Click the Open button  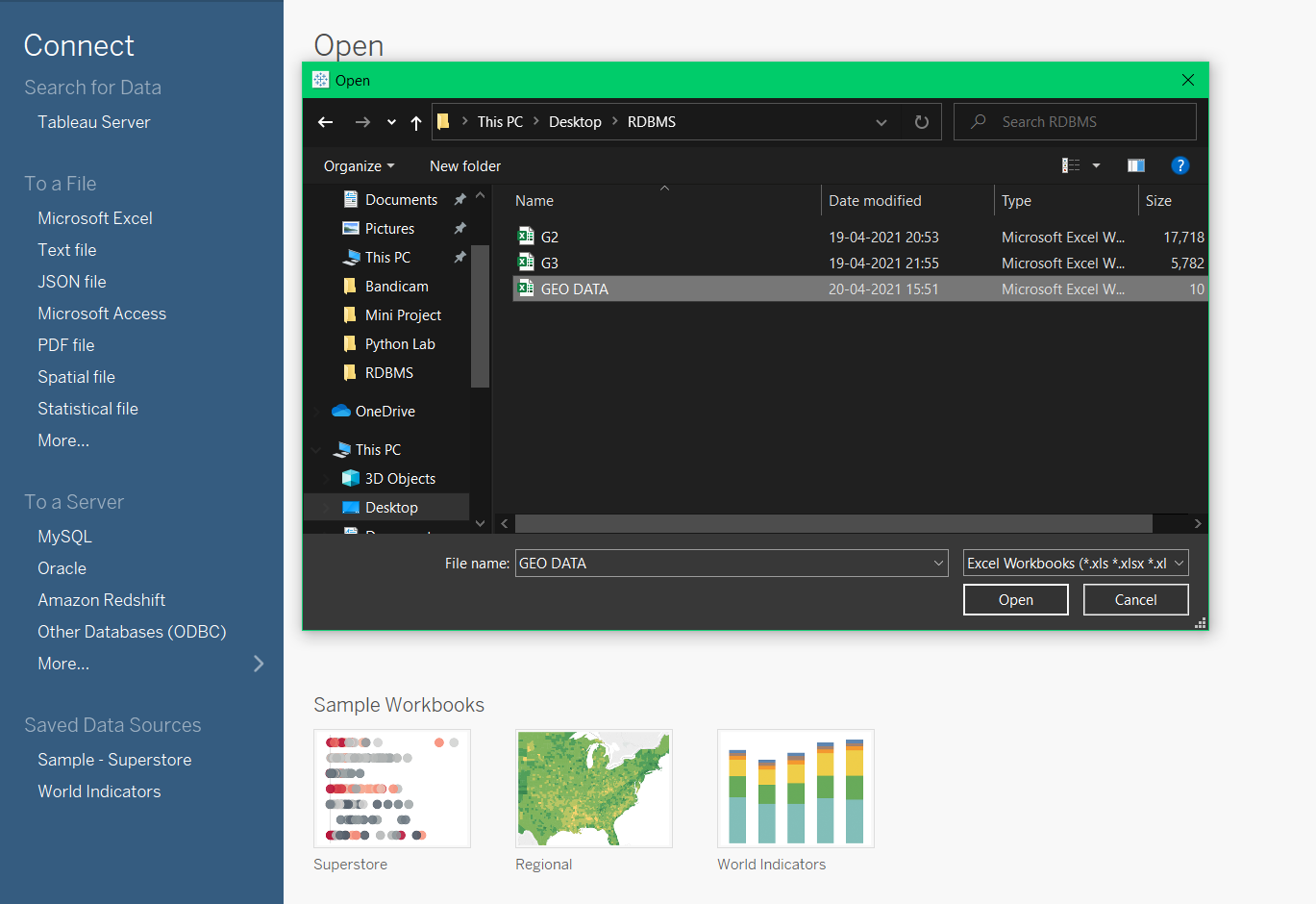pos(1015,599)
